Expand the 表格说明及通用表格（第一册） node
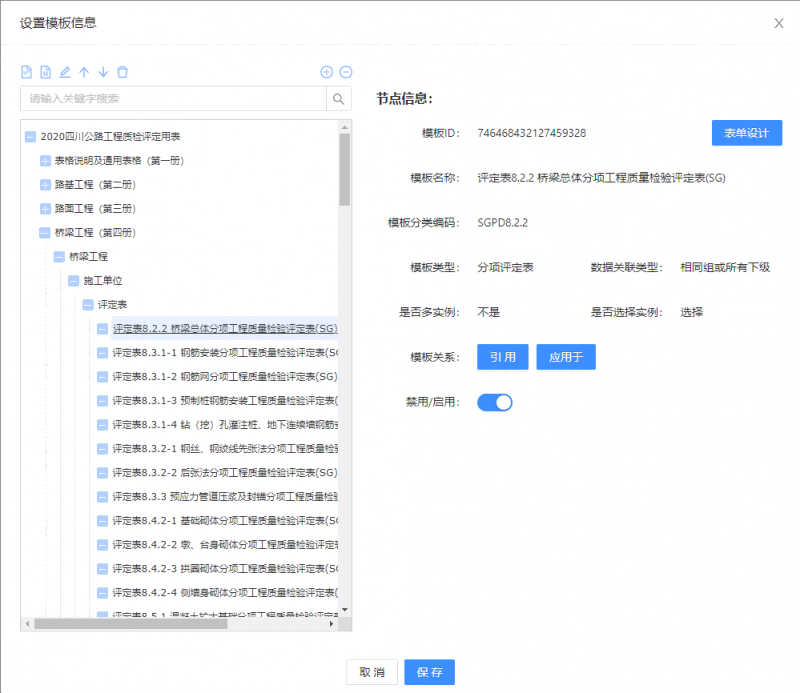The height and width of the screenshot is (693, 800). tap(45, 161)
